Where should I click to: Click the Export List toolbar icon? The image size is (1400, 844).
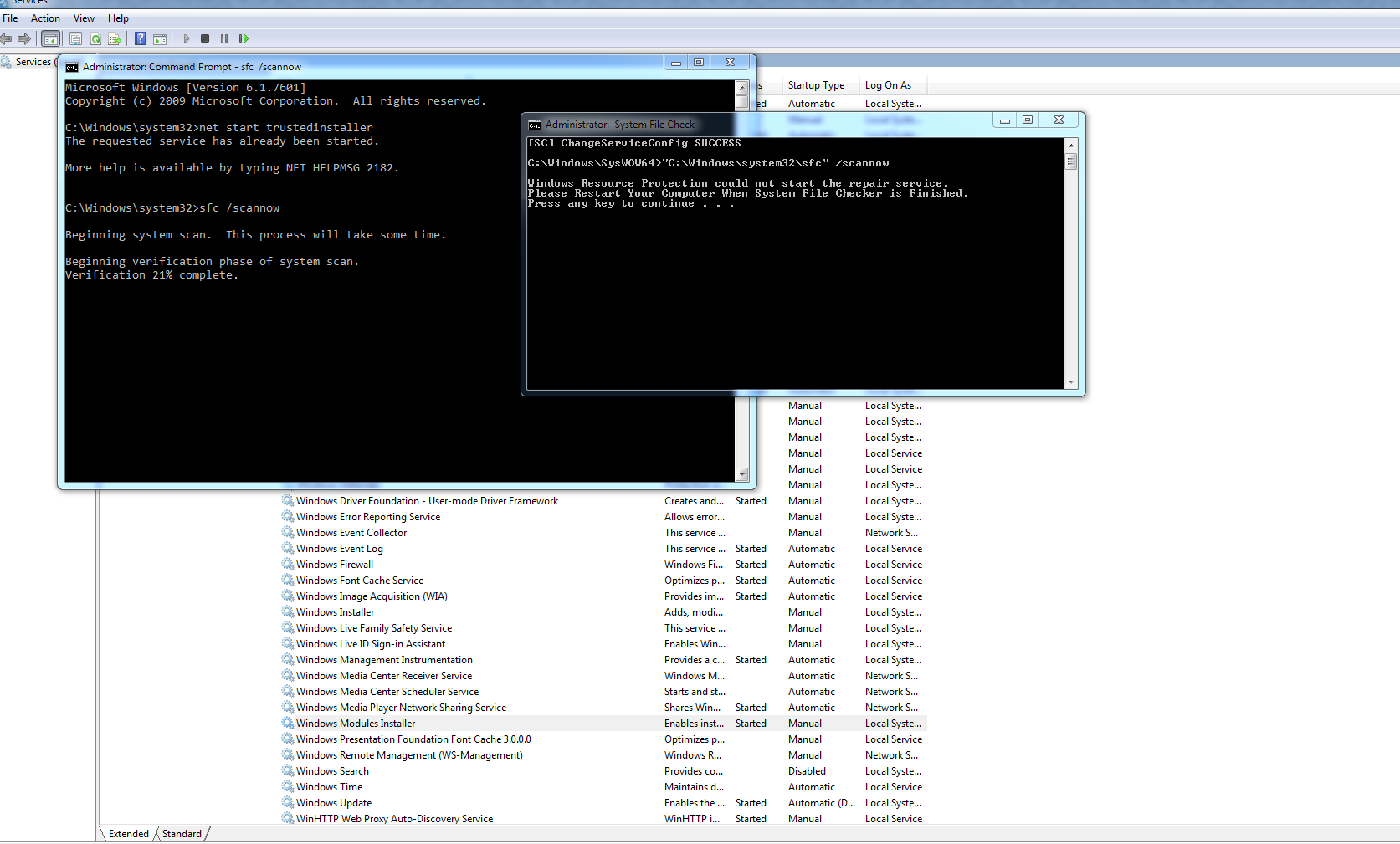(115, 38)
